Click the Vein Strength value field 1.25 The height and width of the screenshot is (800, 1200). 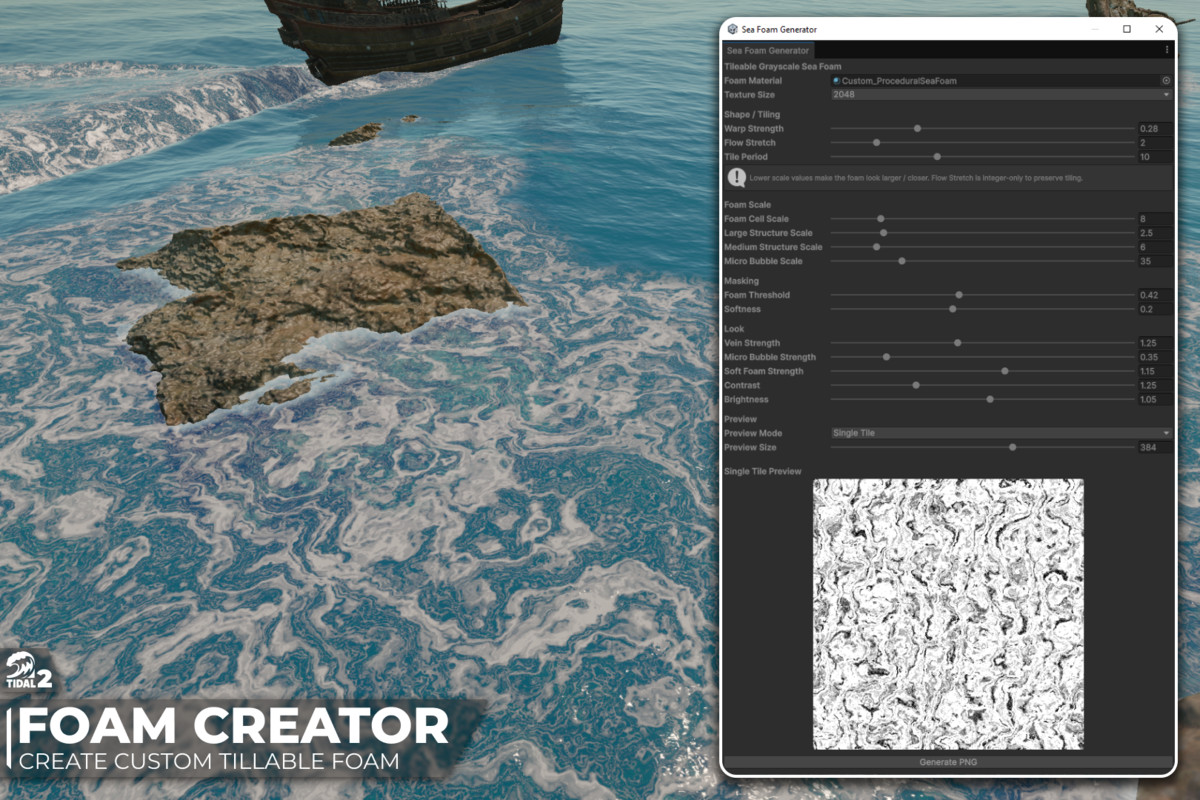coord(1154,343)
